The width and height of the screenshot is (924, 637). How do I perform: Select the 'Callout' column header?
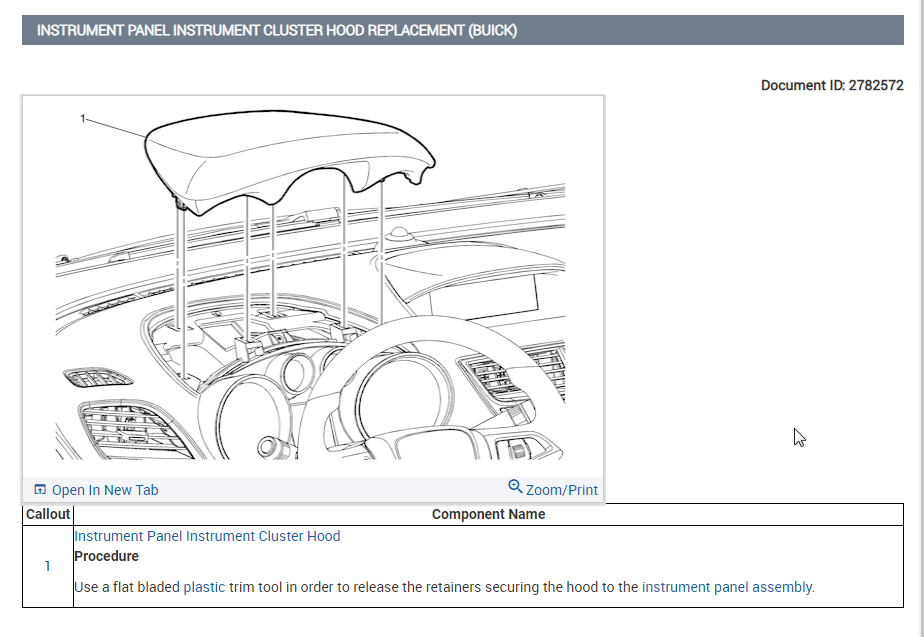coord(48,514)
